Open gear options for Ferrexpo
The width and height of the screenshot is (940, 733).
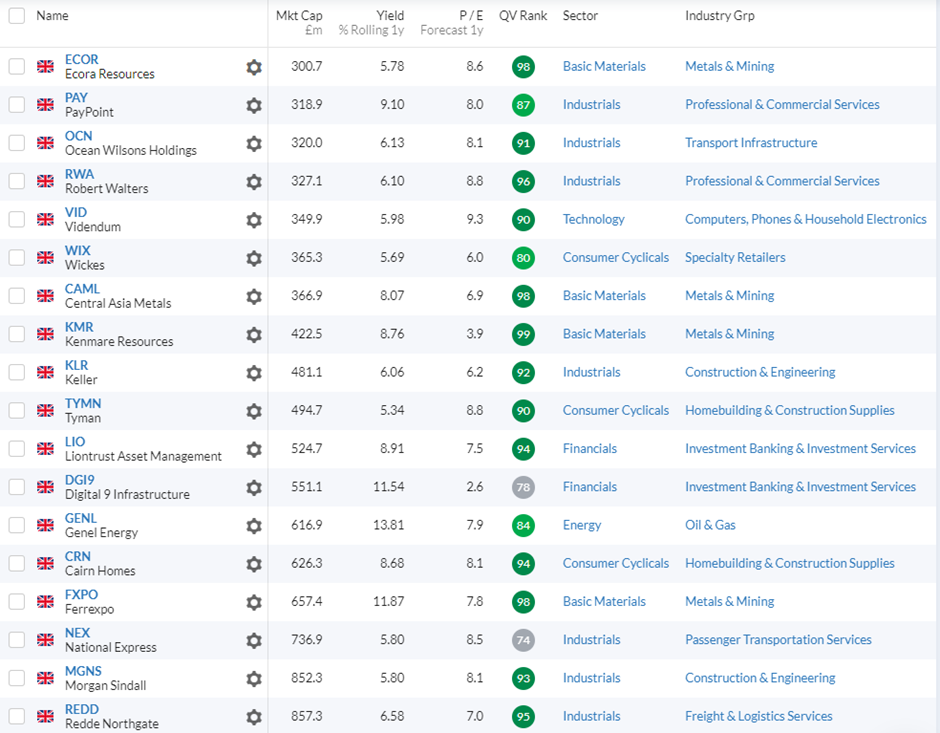(254, 602)
